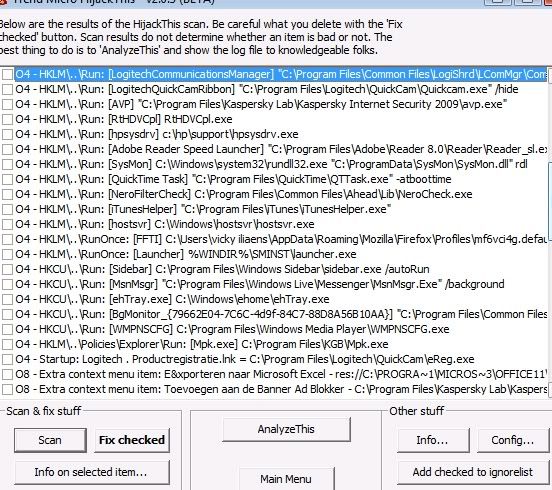Select the ehTray.exe row
This screenshot has height=490, width=552.
pos(172,299)
